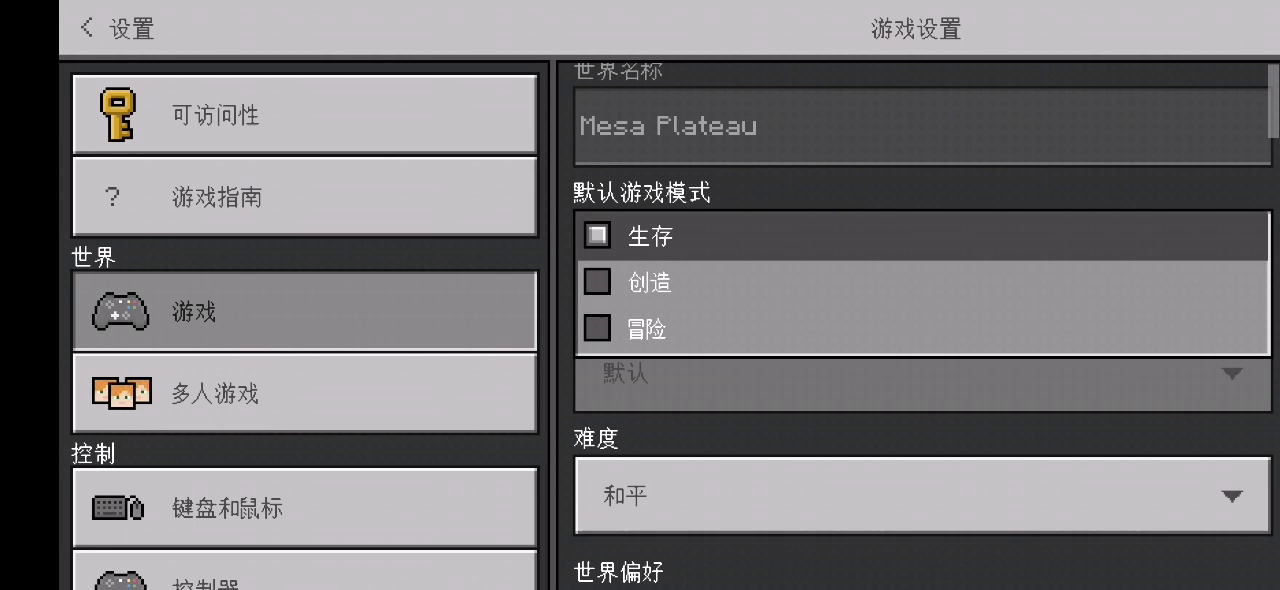Open the 可访问性 settings section

[x=304, y=114]
